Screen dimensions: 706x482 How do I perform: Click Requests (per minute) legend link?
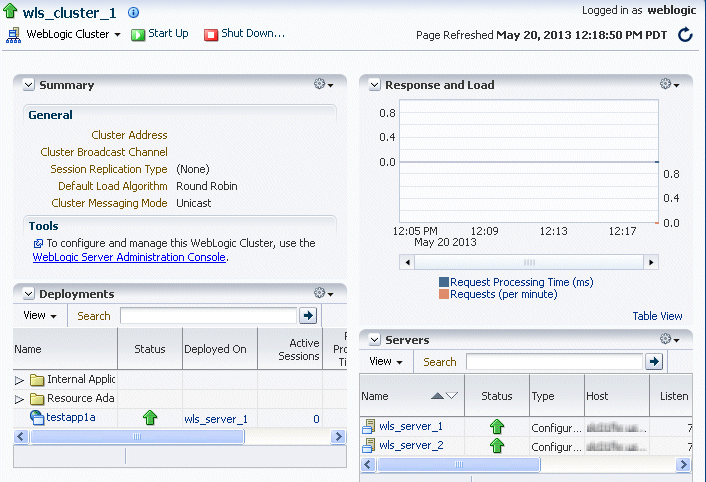[x=504, y=294]
